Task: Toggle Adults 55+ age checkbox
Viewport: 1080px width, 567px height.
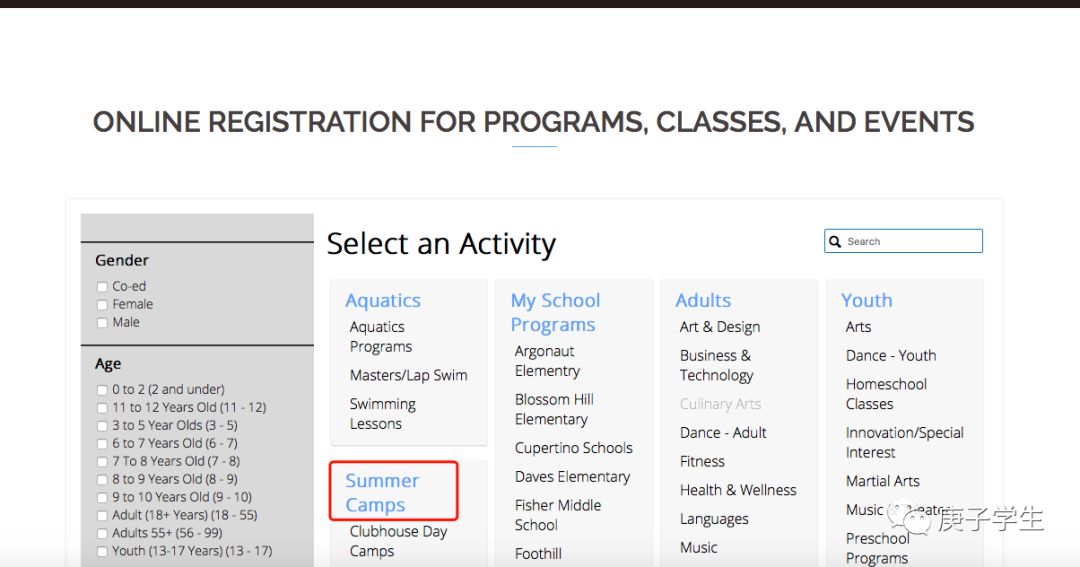Action: [x=102, y=533]
